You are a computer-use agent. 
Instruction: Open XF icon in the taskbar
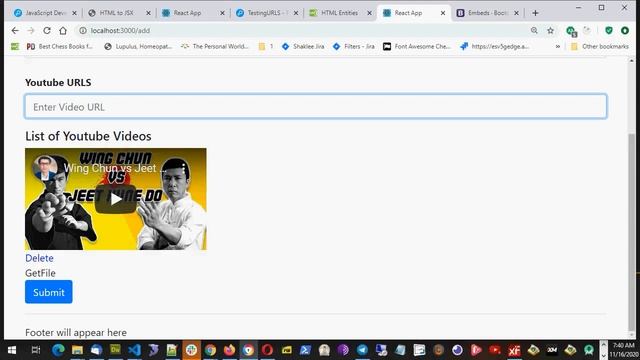click(514, 350)
